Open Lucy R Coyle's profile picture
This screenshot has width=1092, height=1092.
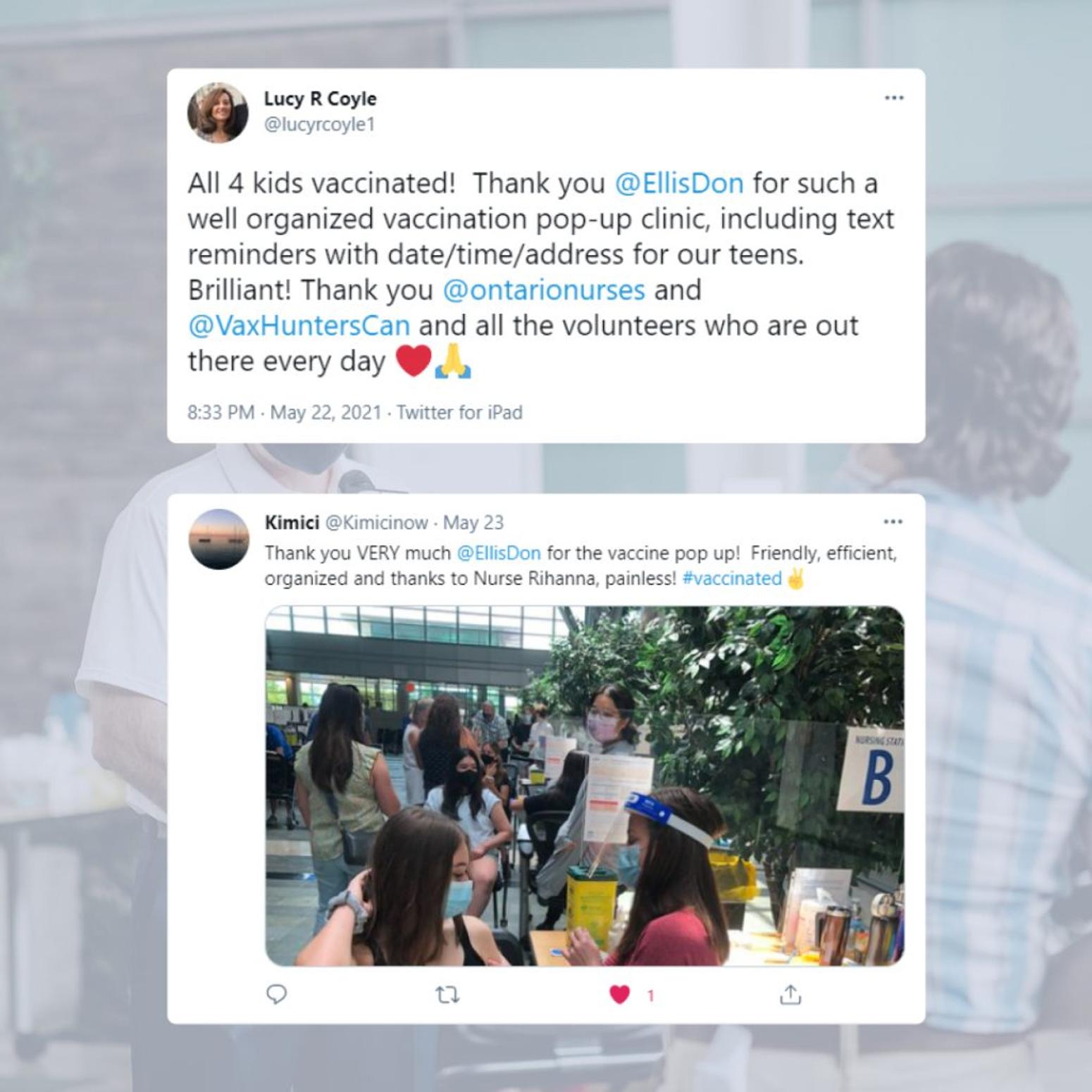[x=218, y=113]
